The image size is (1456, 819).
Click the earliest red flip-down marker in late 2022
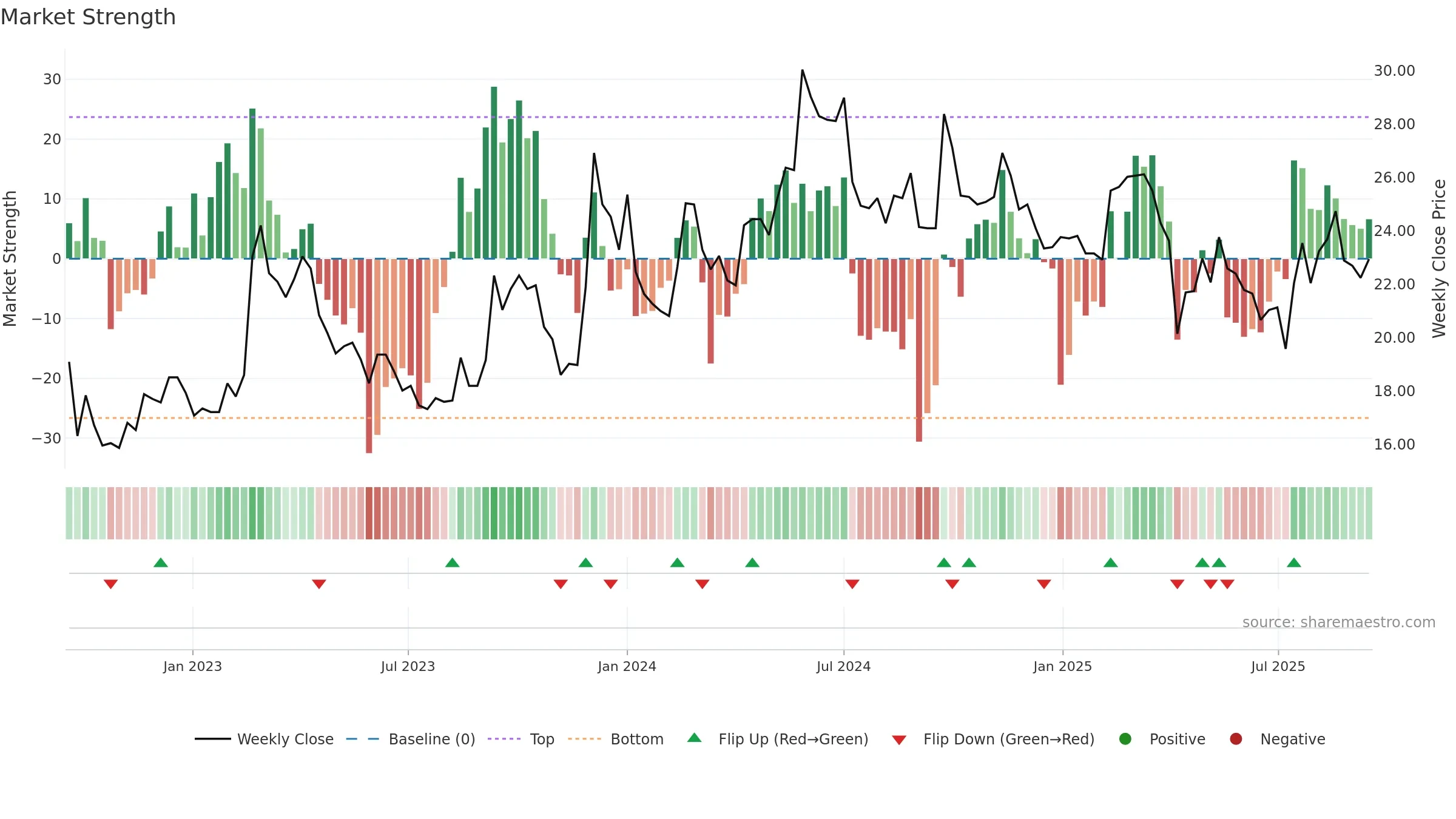pyautogui.click(x=110, y=584)
